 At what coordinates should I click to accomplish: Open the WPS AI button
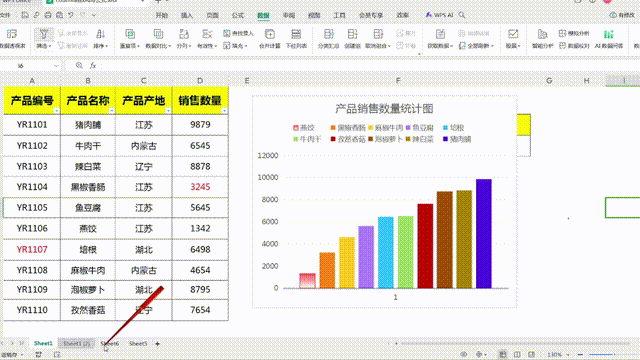click(439, 15)
